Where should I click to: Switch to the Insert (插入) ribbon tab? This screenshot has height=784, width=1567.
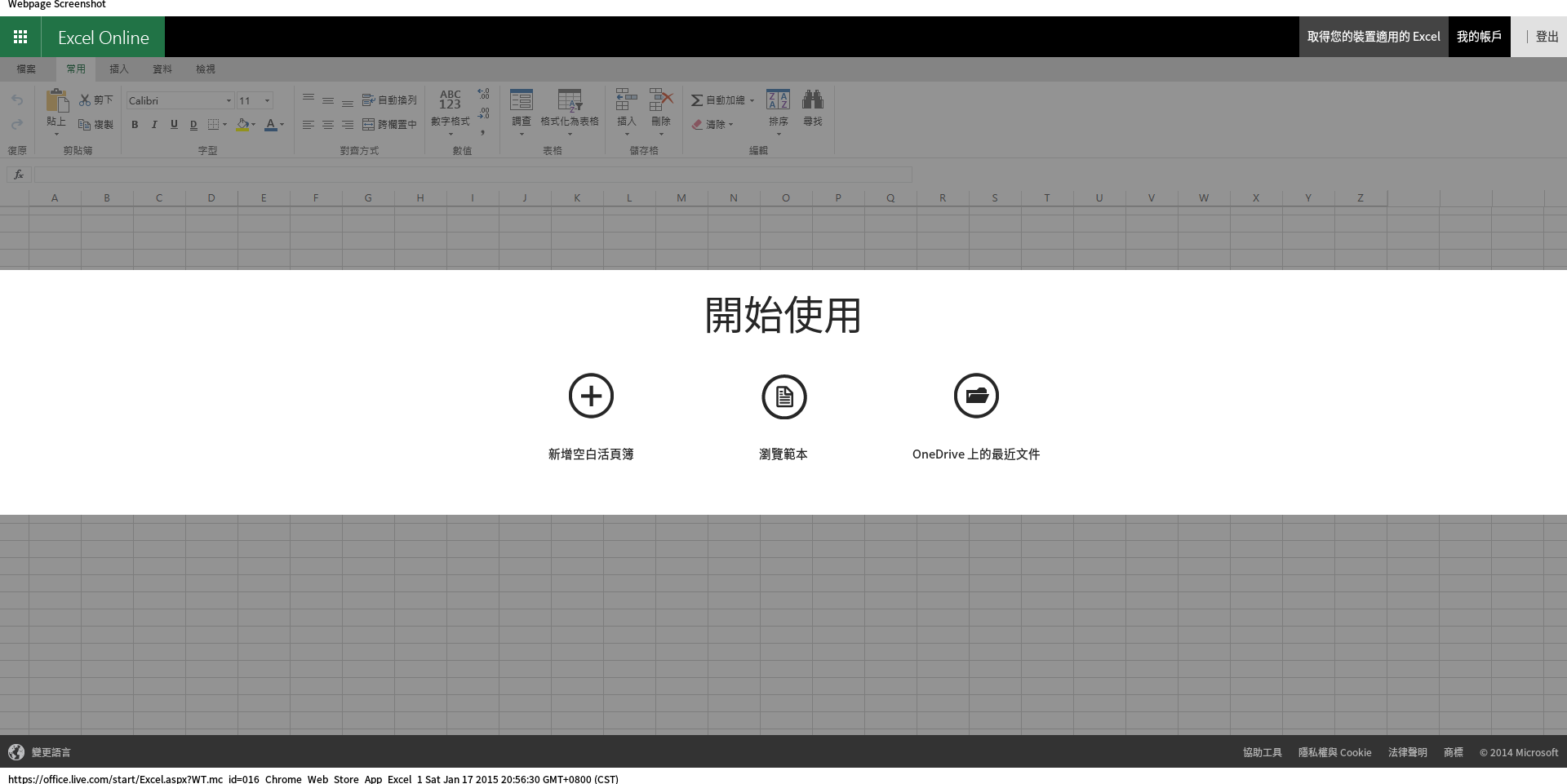click(x=119, y=69)
